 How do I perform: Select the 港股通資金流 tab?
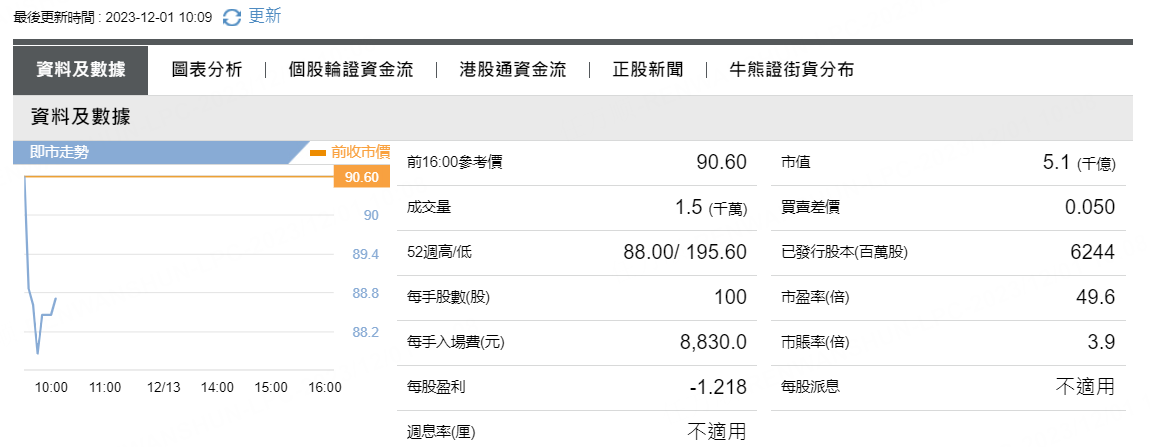click(x=513, y=70)
